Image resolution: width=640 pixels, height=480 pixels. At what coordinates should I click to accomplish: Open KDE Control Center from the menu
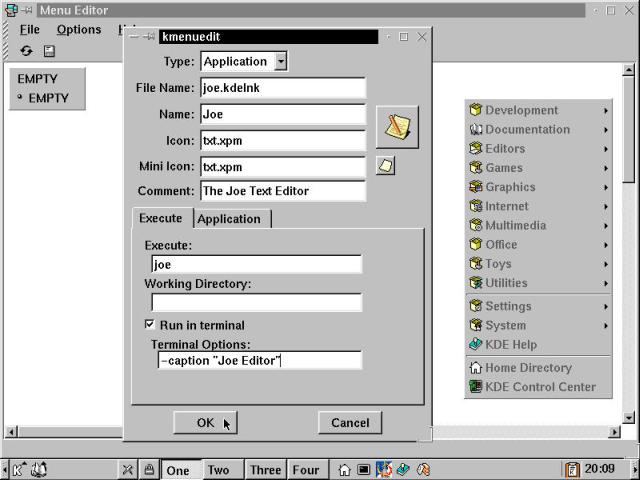point(539,387)
